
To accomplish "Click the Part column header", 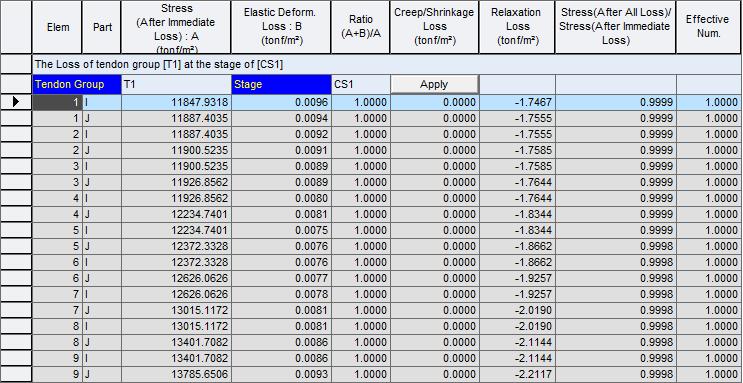I will [101, 27].
